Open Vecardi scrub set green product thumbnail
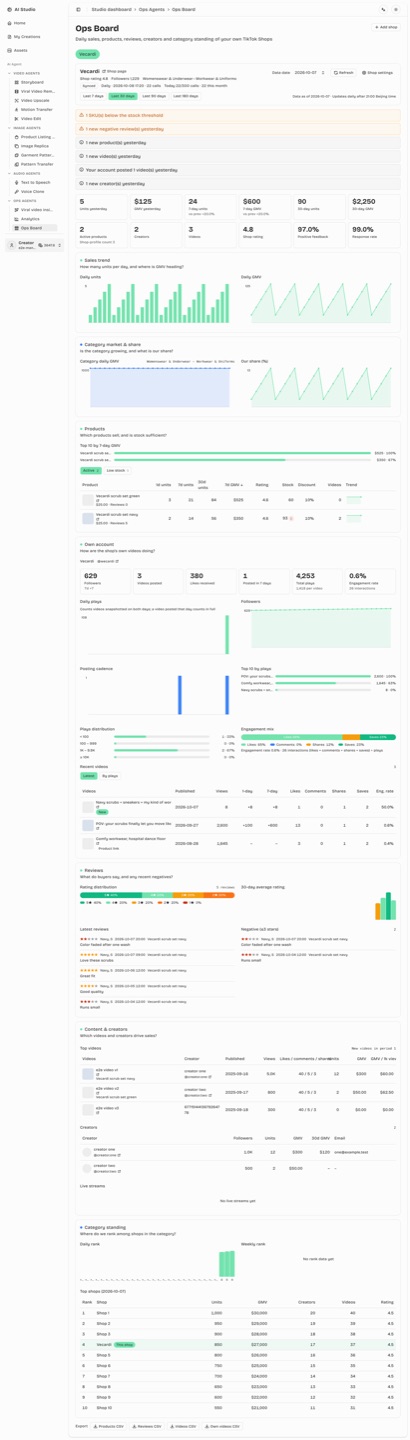Screen dimensions: 410x1440 tap(88, 500)
